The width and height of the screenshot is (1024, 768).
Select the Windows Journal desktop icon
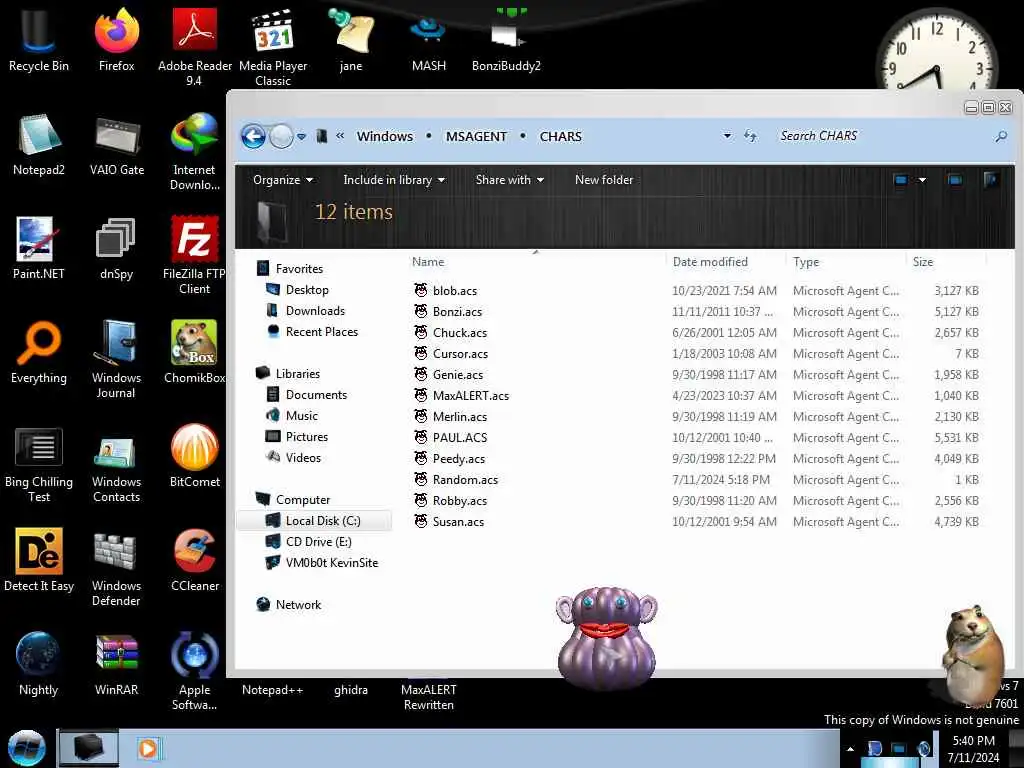point(116,359)
